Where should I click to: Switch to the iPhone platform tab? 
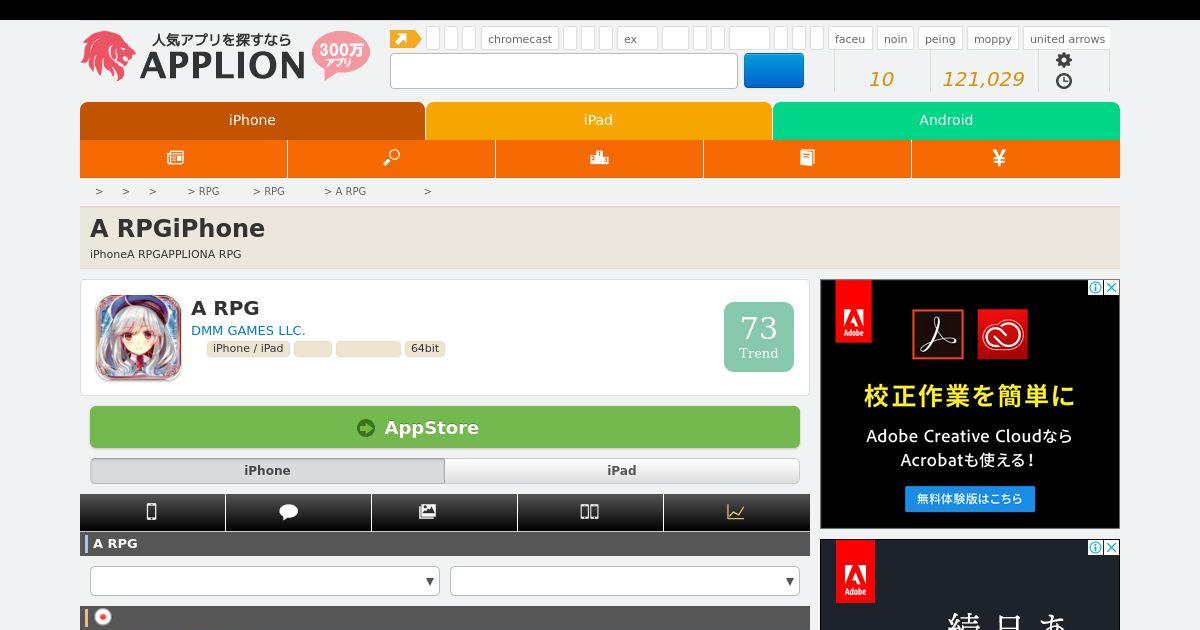[x=252, y=120]
